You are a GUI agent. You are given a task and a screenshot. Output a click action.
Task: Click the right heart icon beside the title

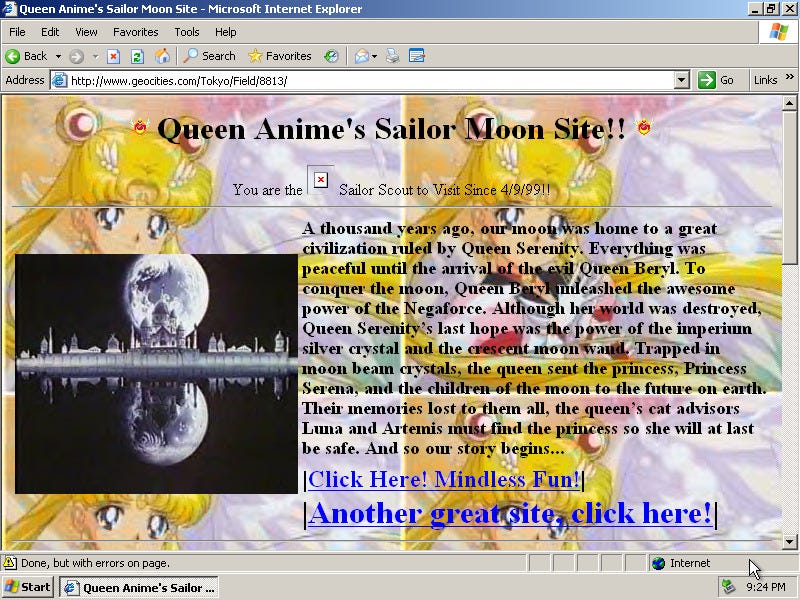tap(644, 127)
